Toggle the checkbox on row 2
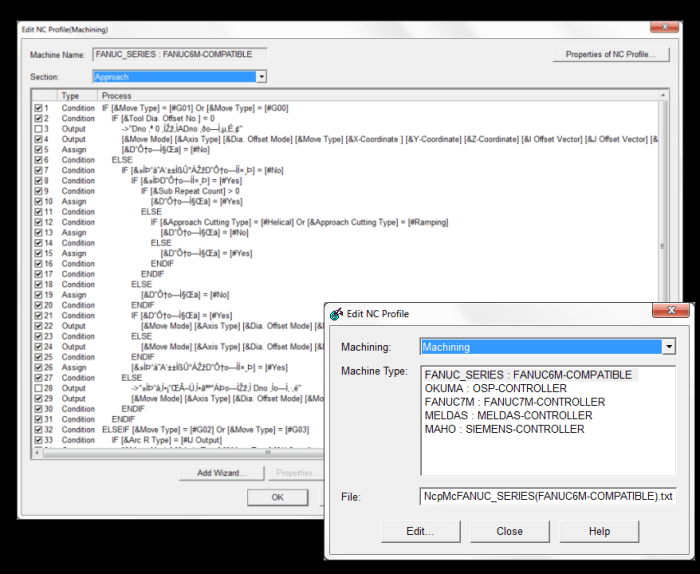Image resolution: width=700 pixels, height=574 pixels. coord(38,118)
